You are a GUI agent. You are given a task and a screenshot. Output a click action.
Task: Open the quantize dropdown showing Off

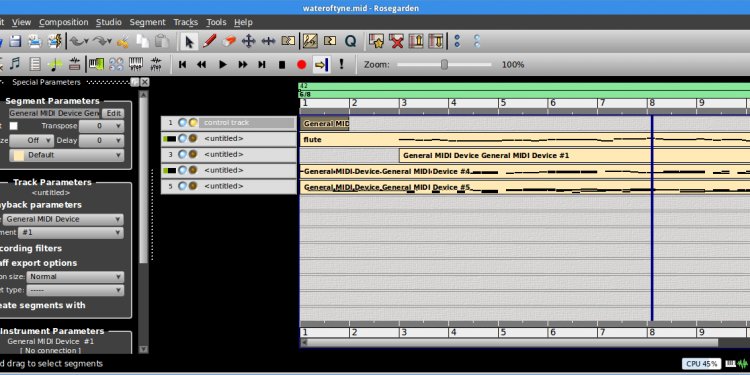click(x=32, y=141)
